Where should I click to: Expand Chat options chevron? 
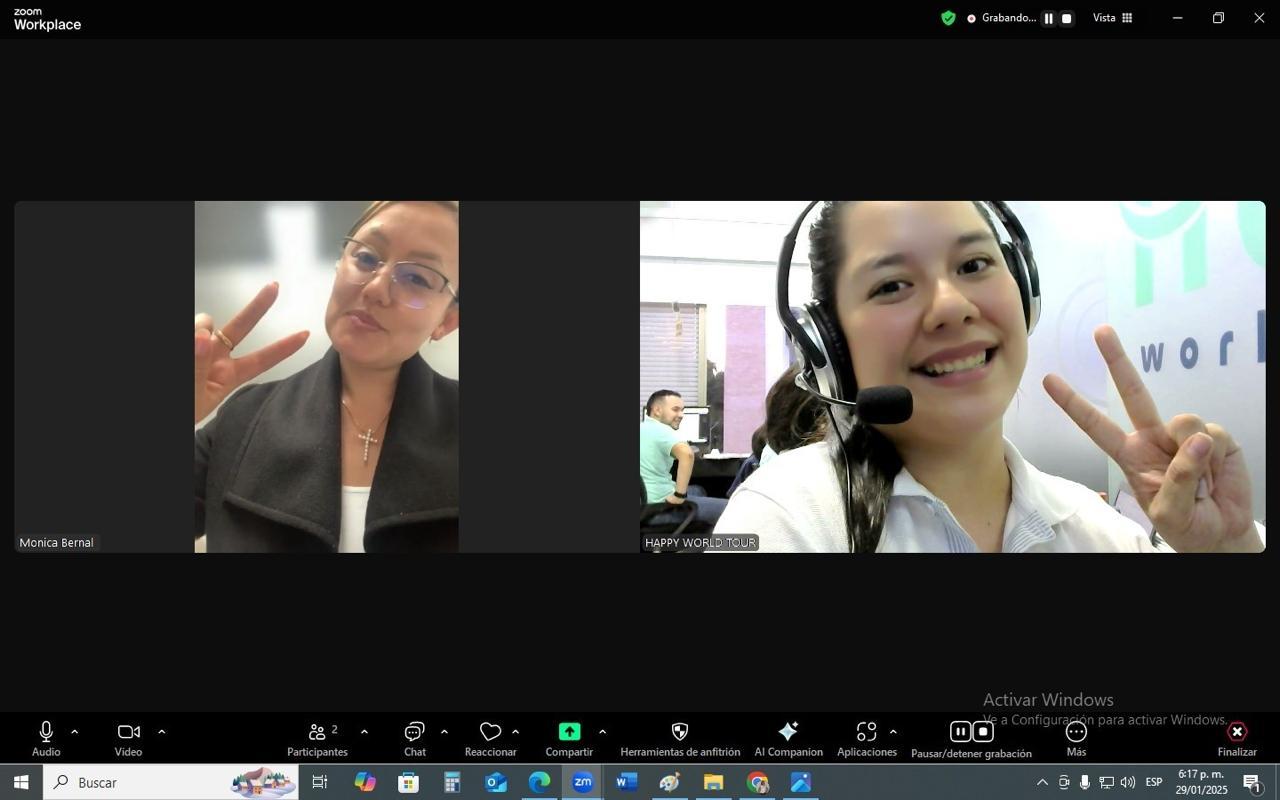tap(444, 732)
